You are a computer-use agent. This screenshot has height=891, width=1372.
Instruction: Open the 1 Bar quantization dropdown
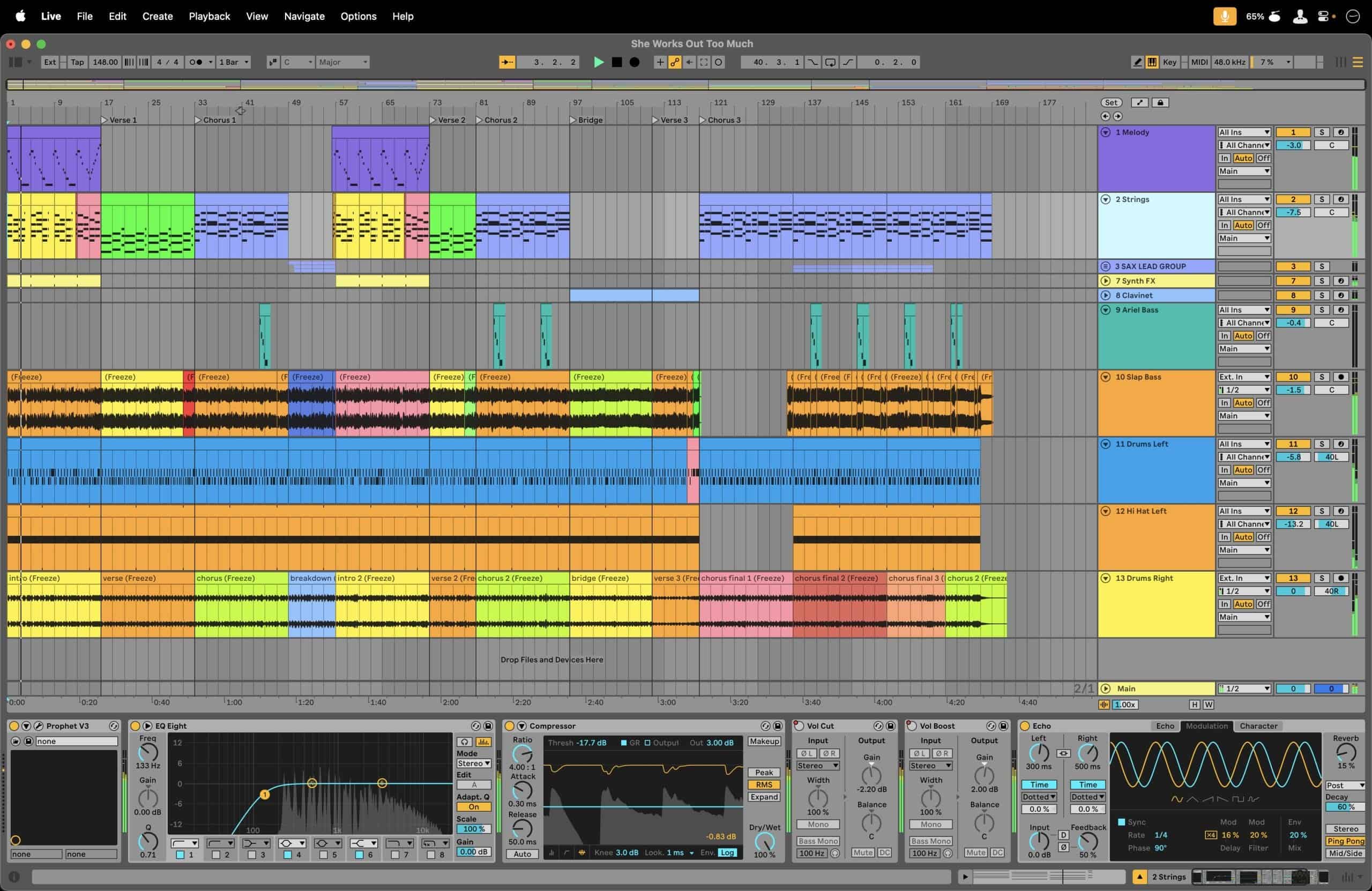(x=234, y=62)
